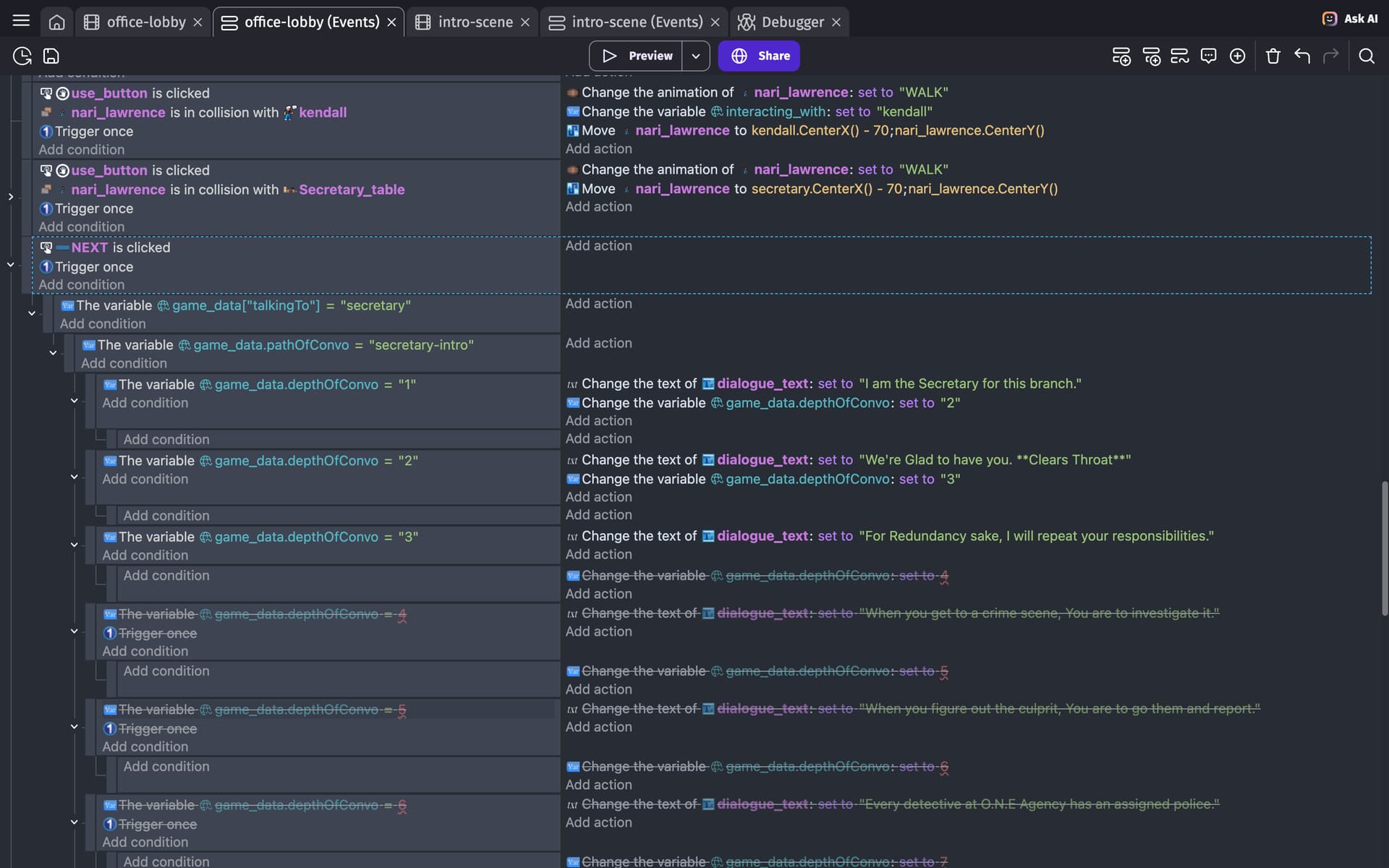Collapse the depthOfConvo = "1" event
Screen dimensions: 1389x868
74,401
